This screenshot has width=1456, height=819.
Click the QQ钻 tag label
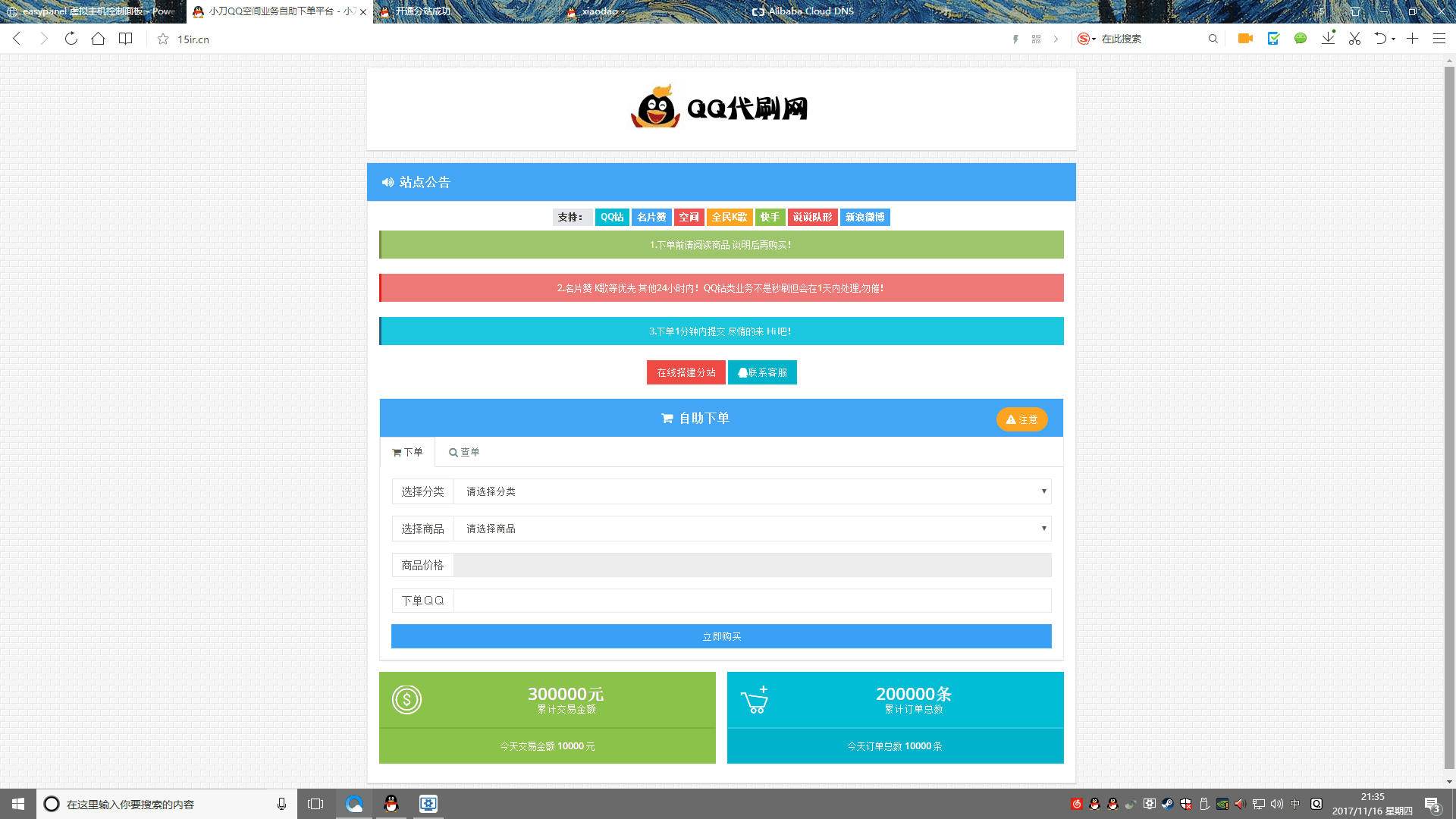612,217
